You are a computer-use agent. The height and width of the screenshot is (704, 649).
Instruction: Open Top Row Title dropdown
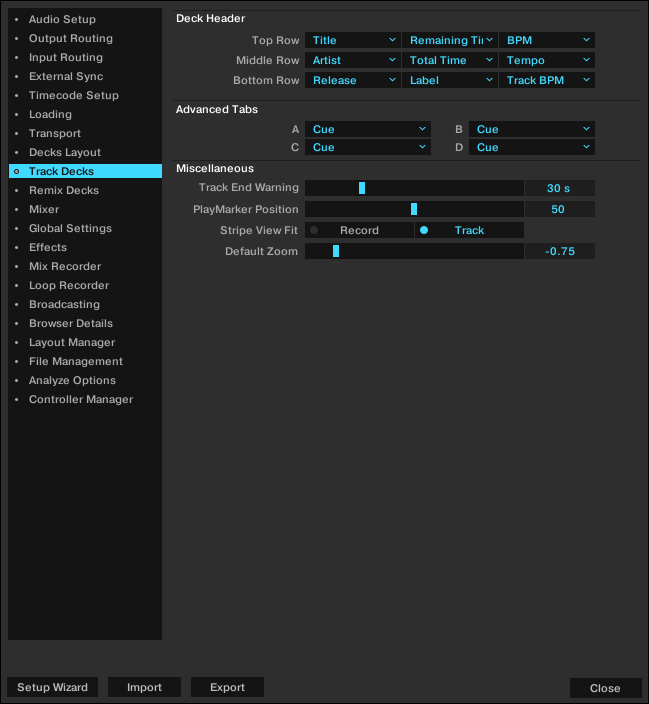(x=353, y=40)
